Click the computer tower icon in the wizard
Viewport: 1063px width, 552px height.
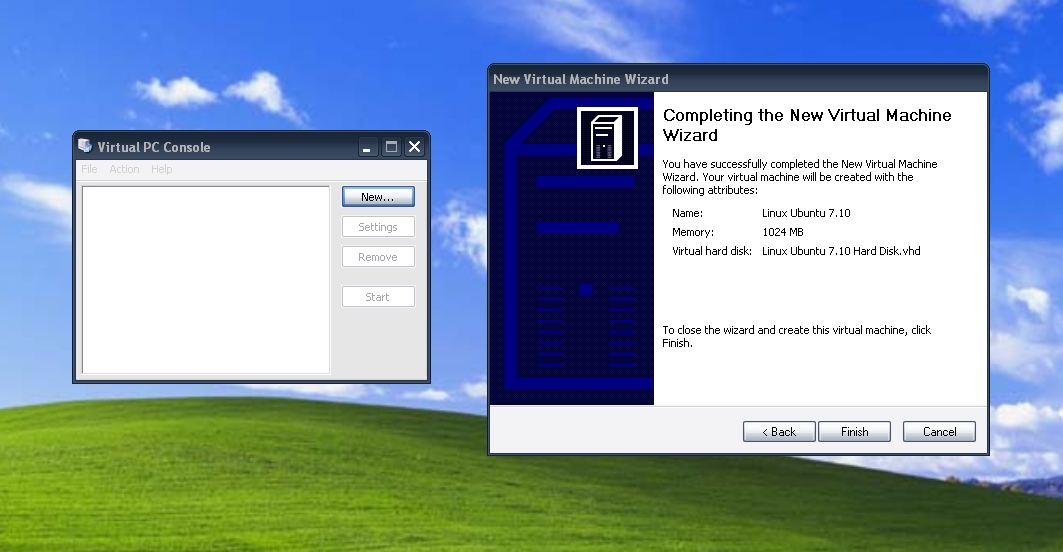(x=607, y=138)
